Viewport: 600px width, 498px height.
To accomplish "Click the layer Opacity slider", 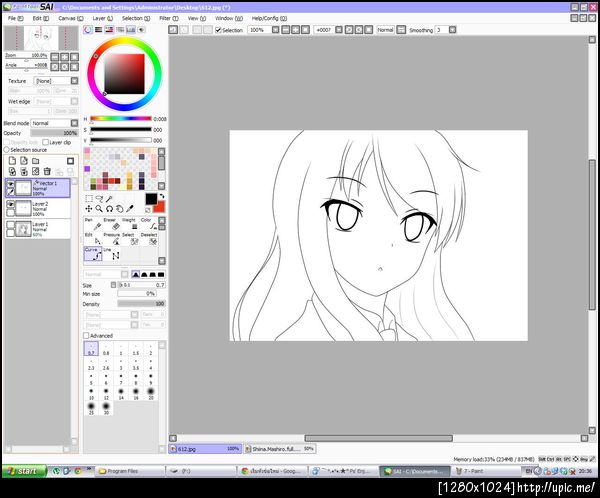I will tap(54, 133).
